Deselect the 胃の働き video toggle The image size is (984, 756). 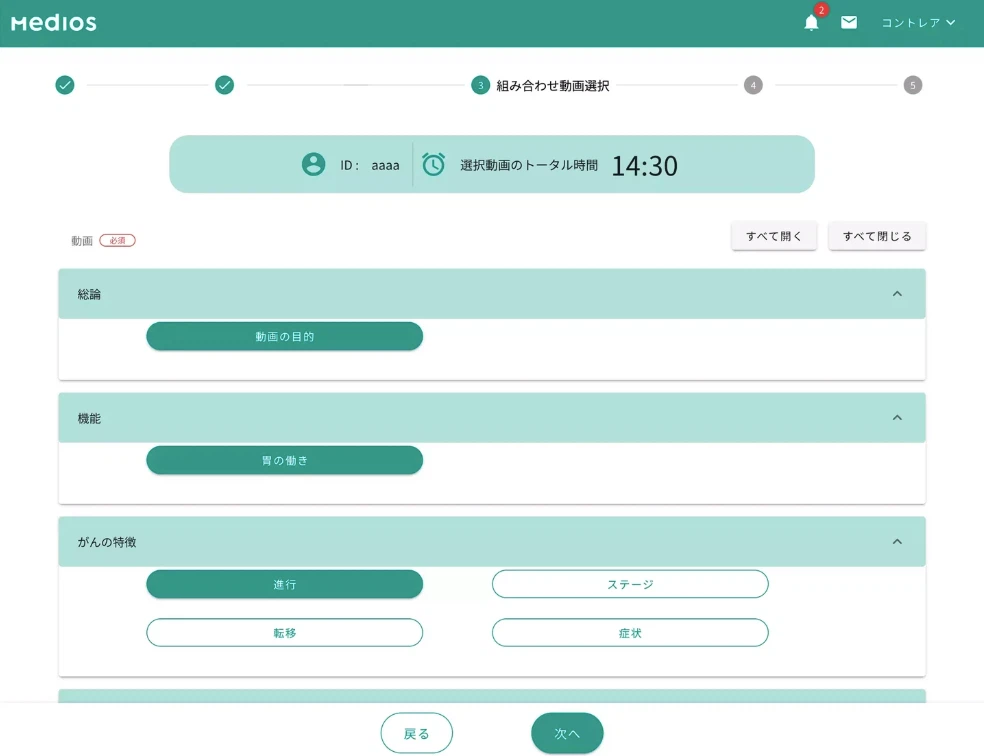click(x=284, y=461)
